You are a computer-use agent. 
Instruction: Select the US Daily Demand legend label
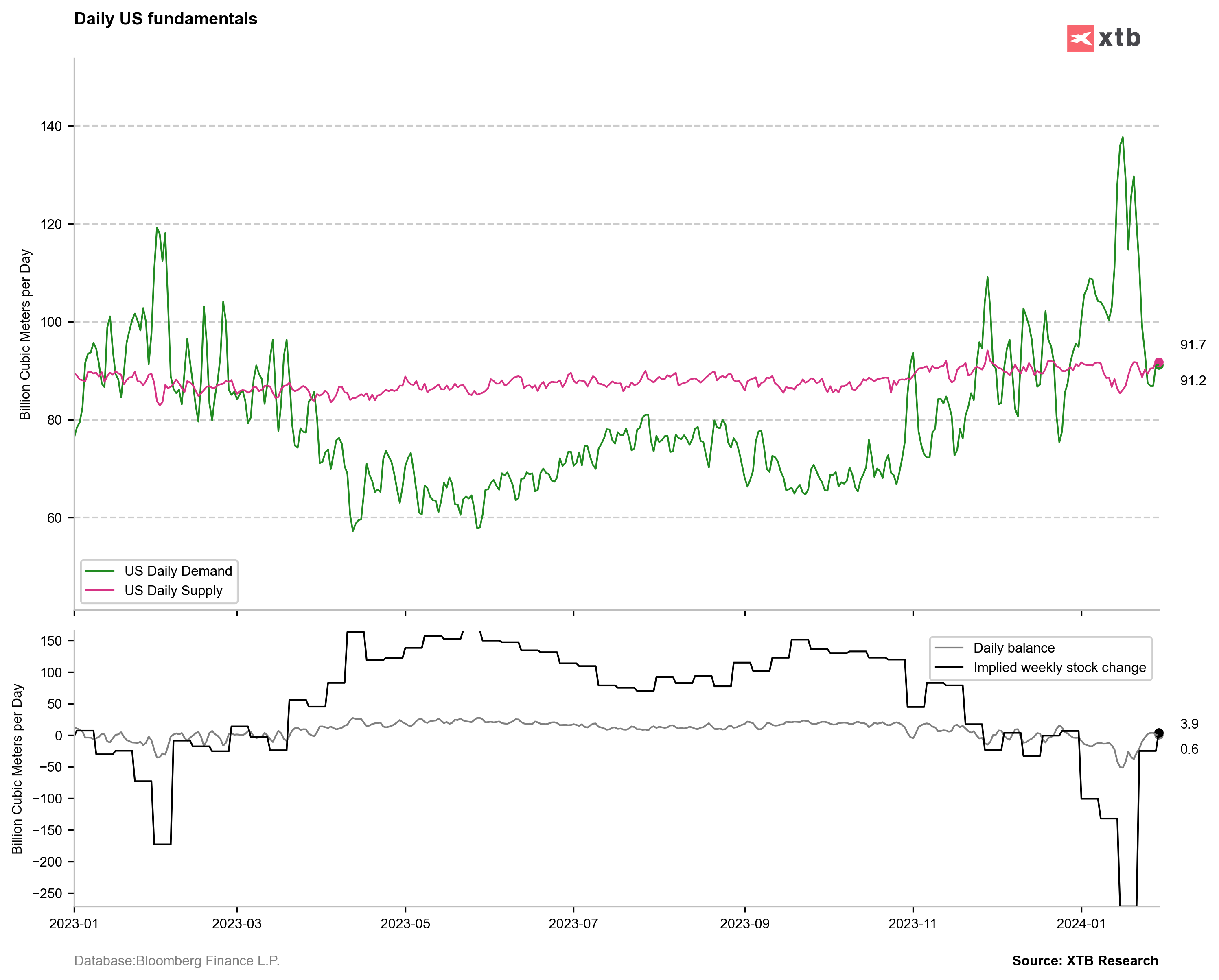pyautogui.click(x=178, y=571)
